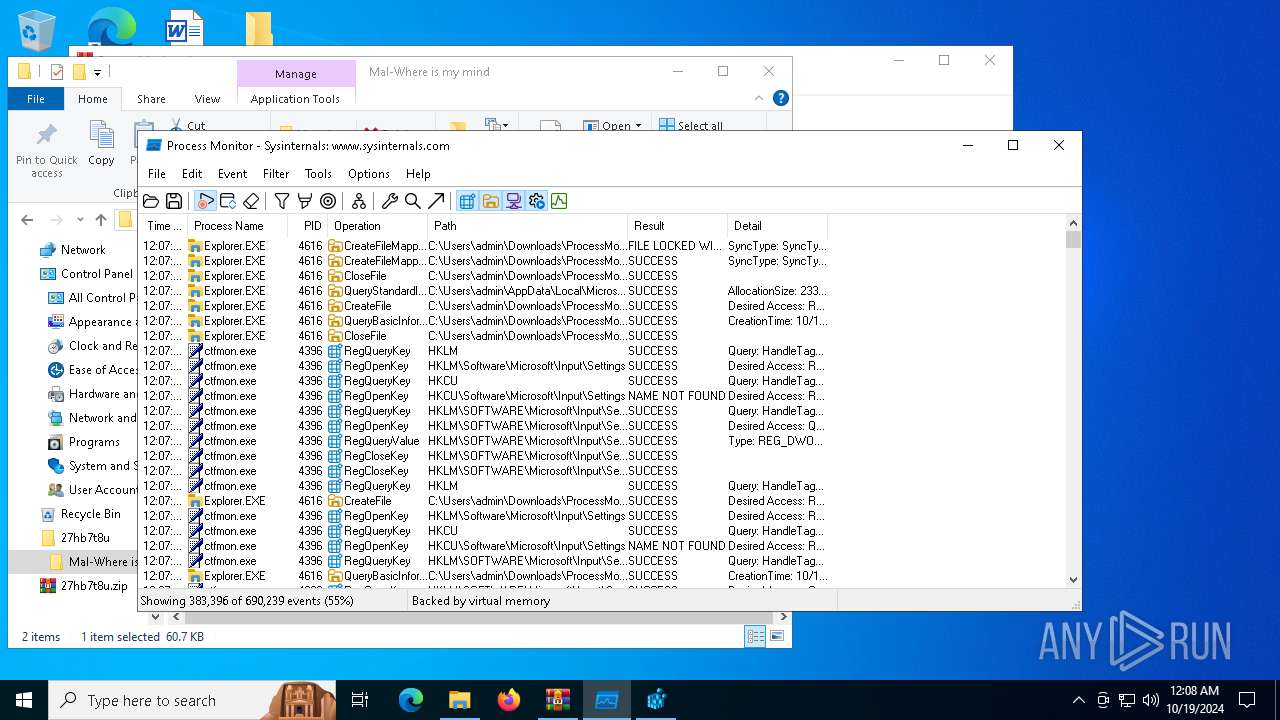Viewport: 1280px width, 720px height.
Task: Sort by the Path column header
Action: pos(527,226)
